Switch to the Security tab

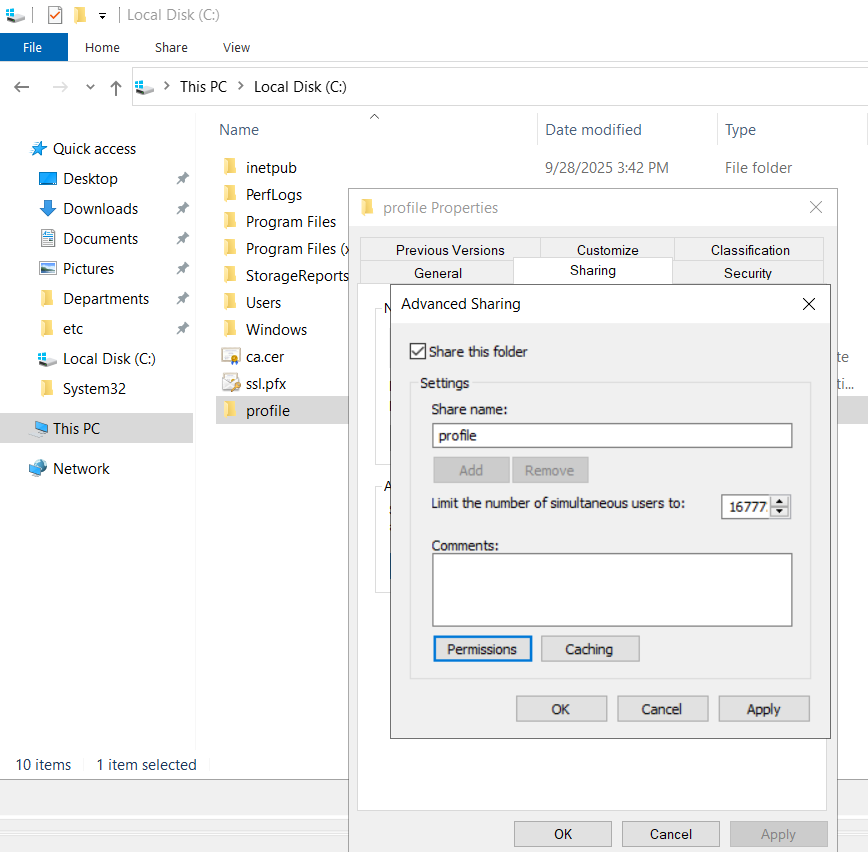coord(747,273)
